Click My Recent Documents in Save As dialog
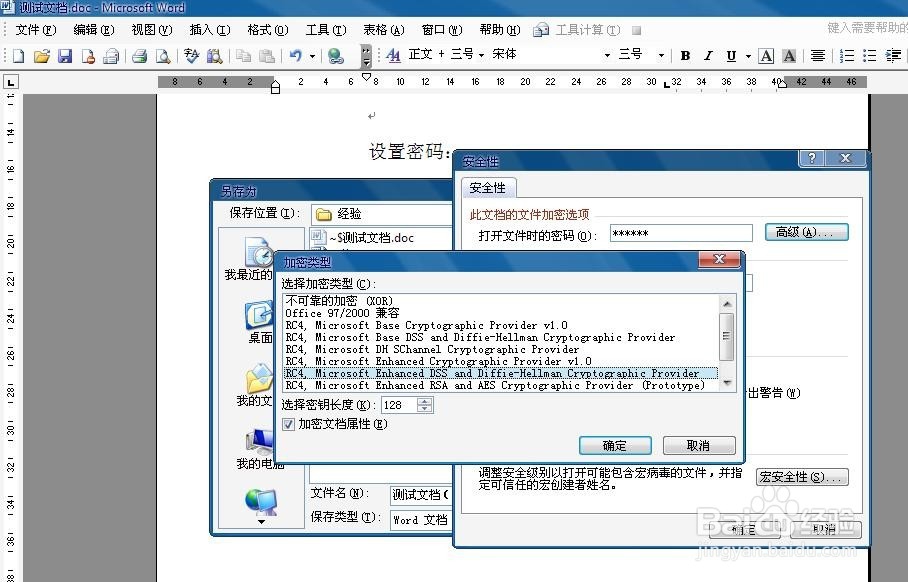 click(251, 259)
